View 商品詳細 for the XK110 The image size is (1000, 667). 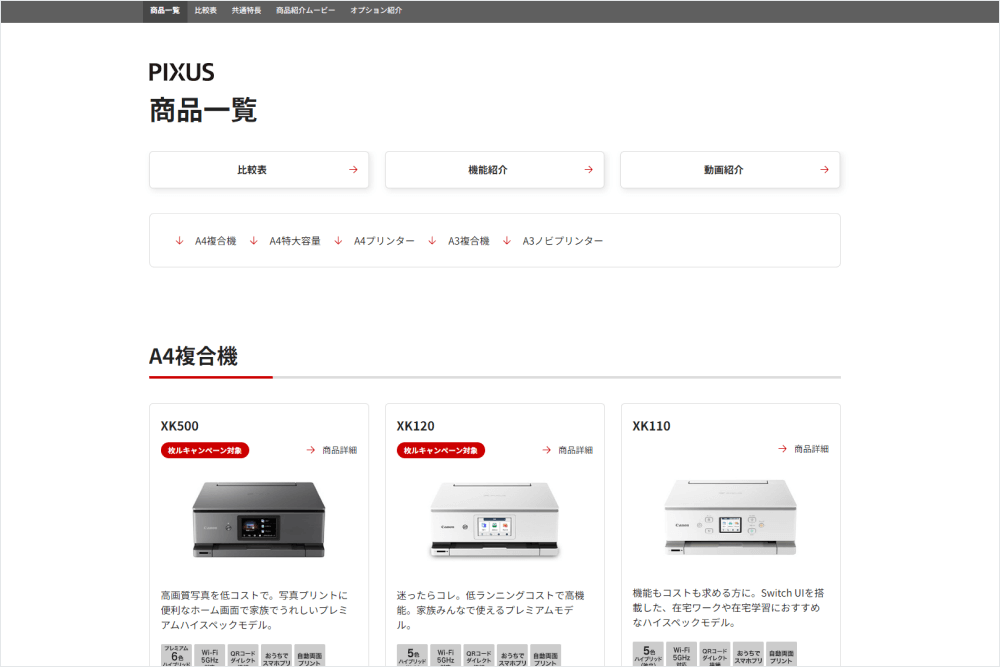point(804,449)
